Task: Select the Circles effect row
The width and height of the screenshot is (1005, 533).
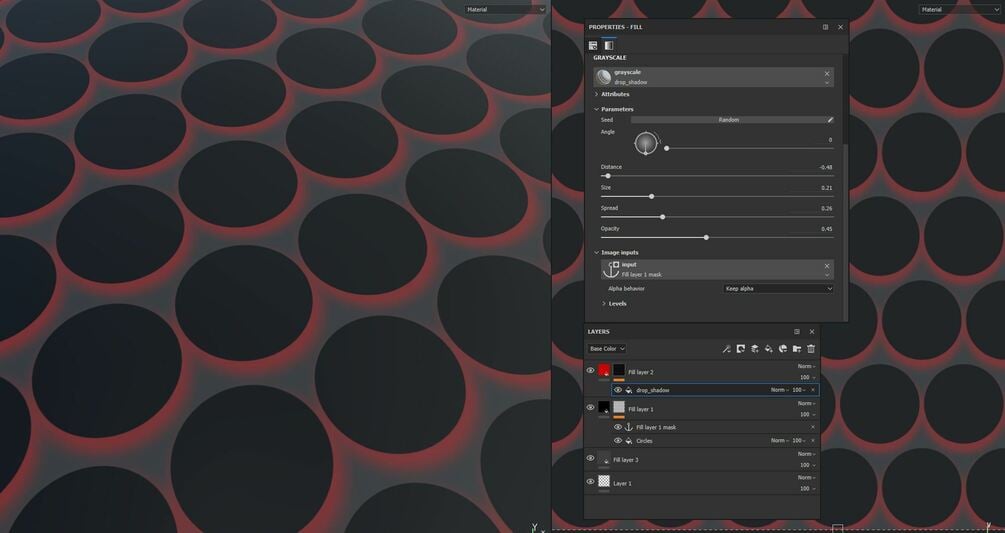Action: click(715, 441)
